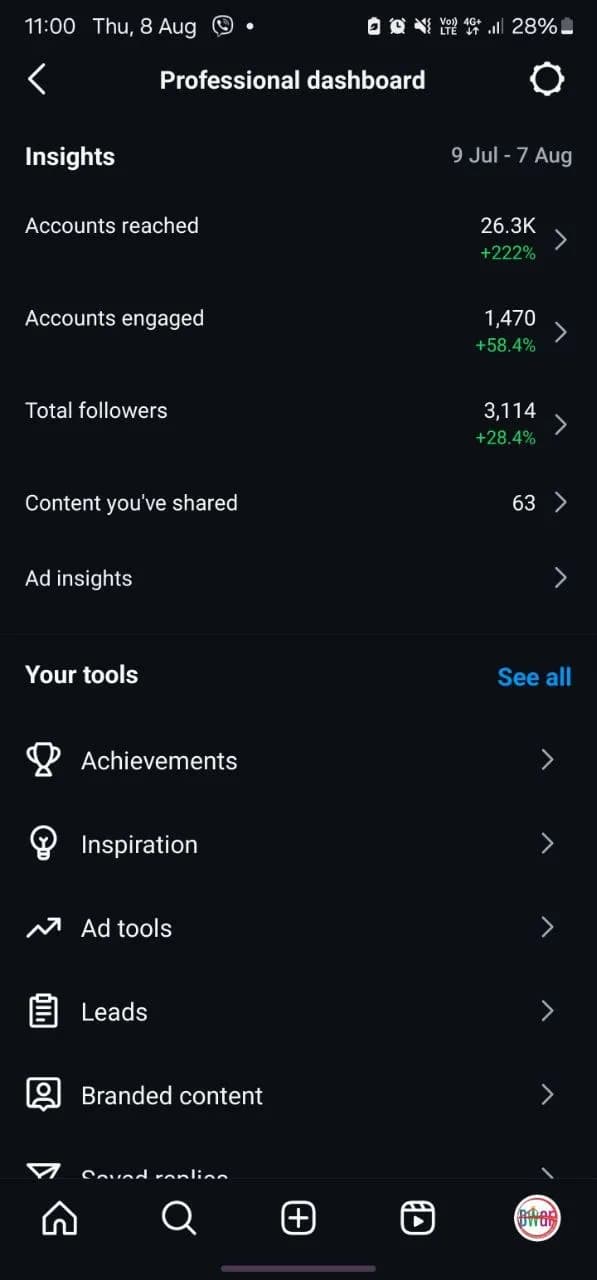Open the Search magnifier icon

(x=179, y=1218)
